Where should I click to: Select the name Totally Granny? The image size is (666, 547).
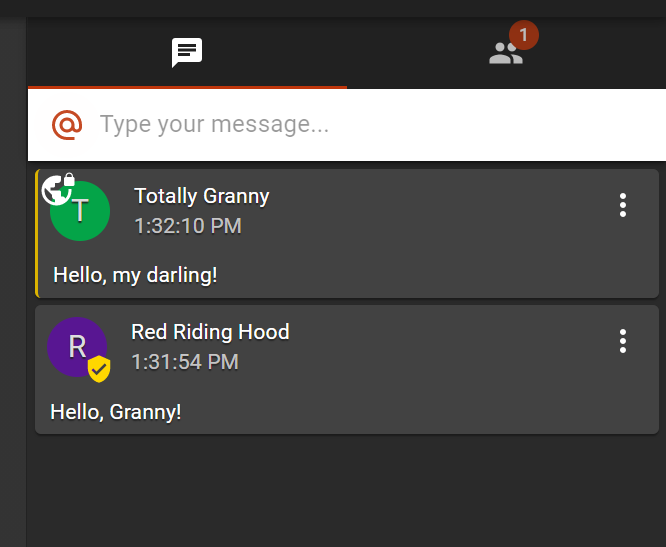point(202,196)
